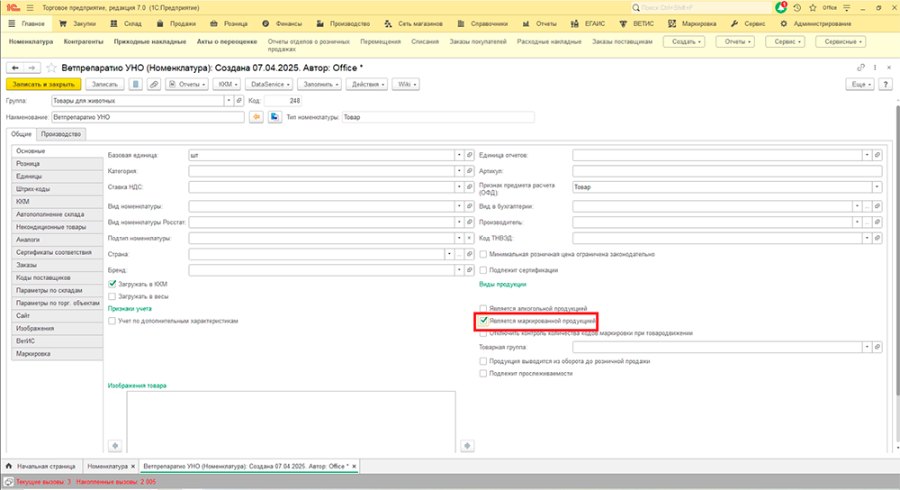
Task: Open notifications bell icon in title bar
Action: tap(781, 7)
